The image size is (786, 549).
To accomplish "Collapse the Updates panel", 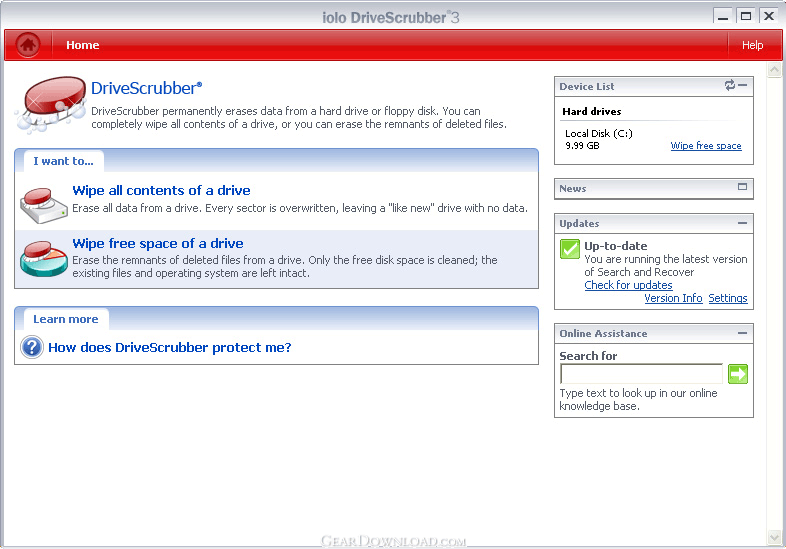I will coord(742,223).
